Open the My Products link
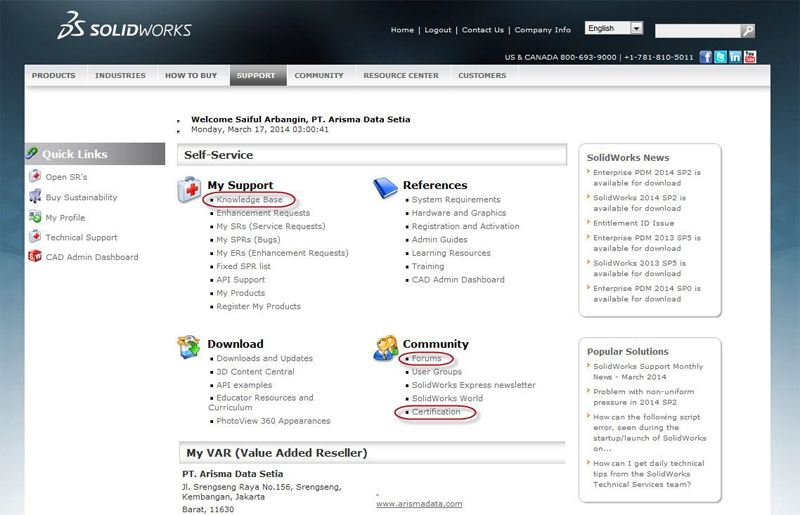 tap(240, 293)
